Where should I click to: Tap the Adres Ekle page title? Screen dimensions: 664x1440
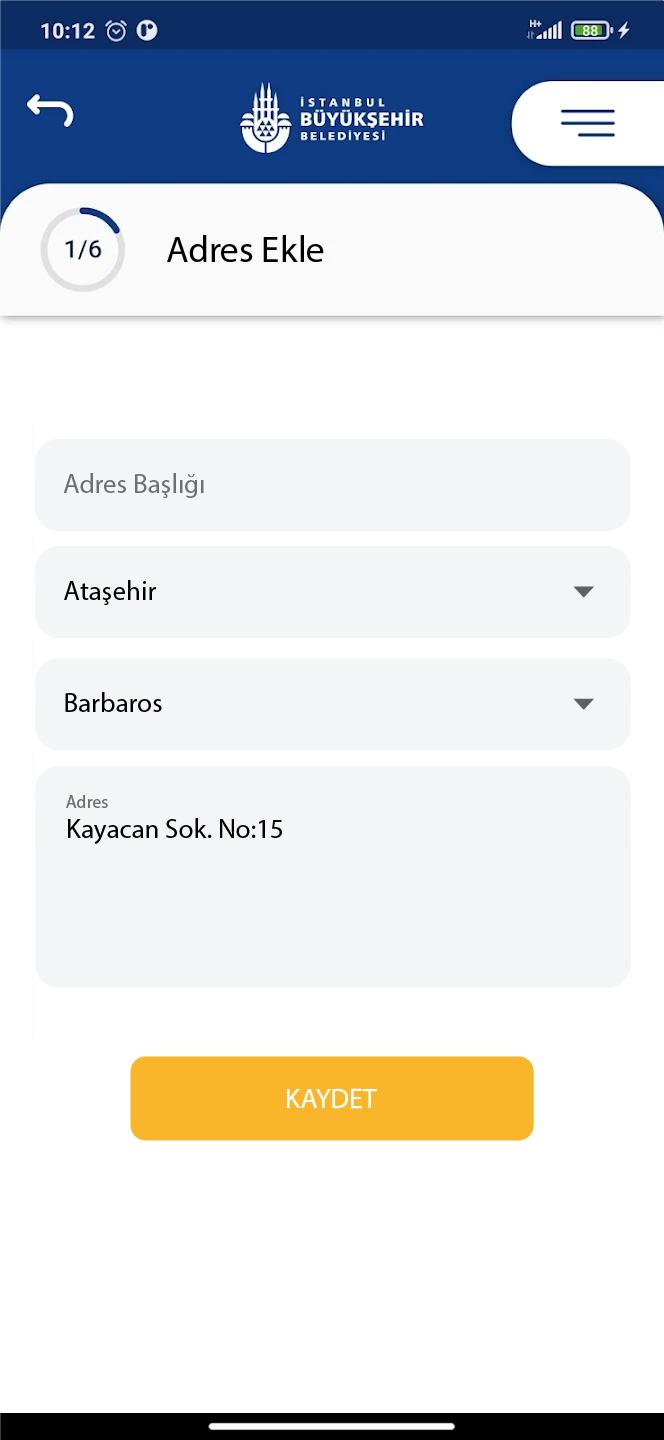click(x=245, y=250)
